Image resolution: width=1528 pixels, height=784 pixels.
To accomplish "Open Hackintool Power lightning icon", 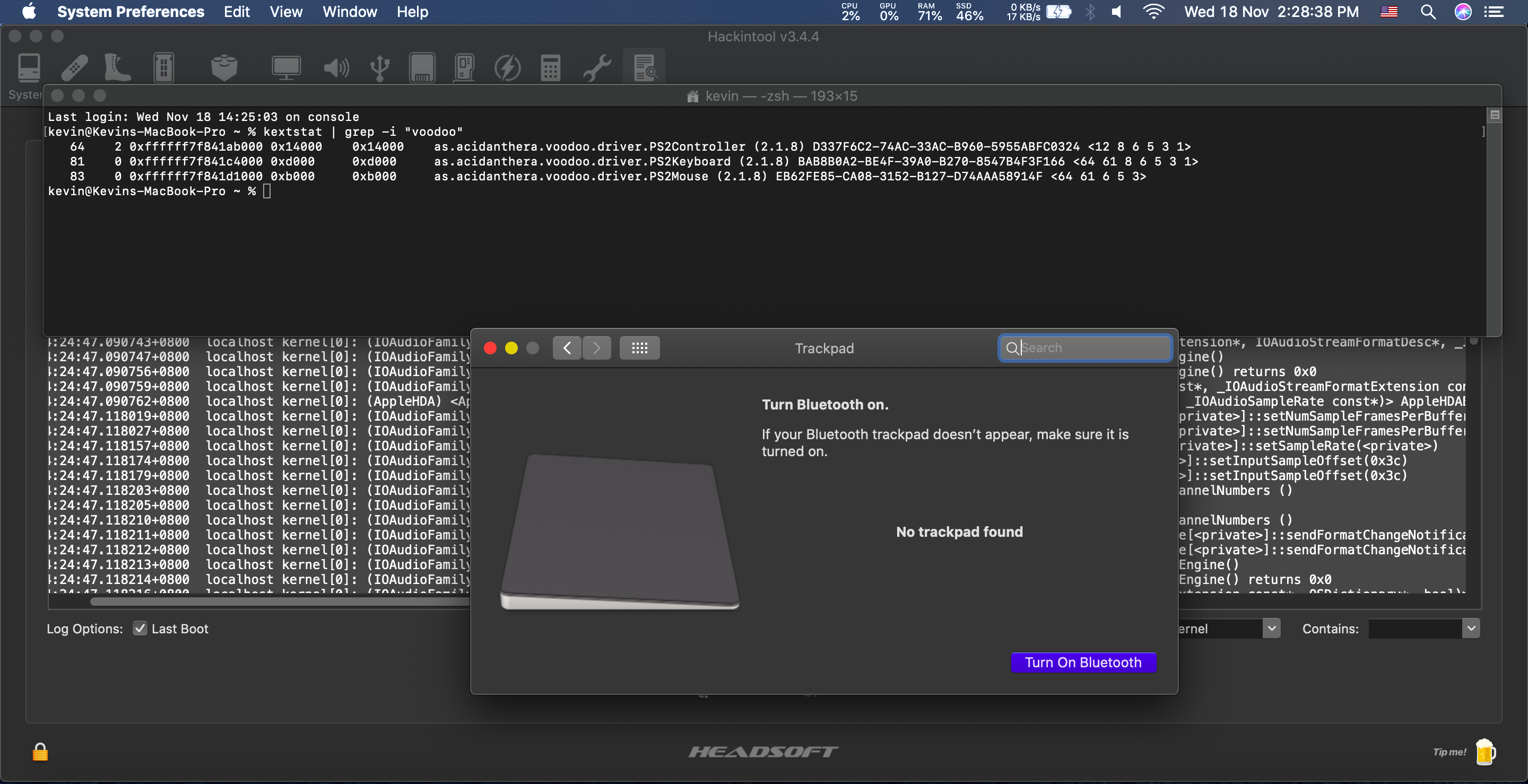I will click(x=508, y=67).
